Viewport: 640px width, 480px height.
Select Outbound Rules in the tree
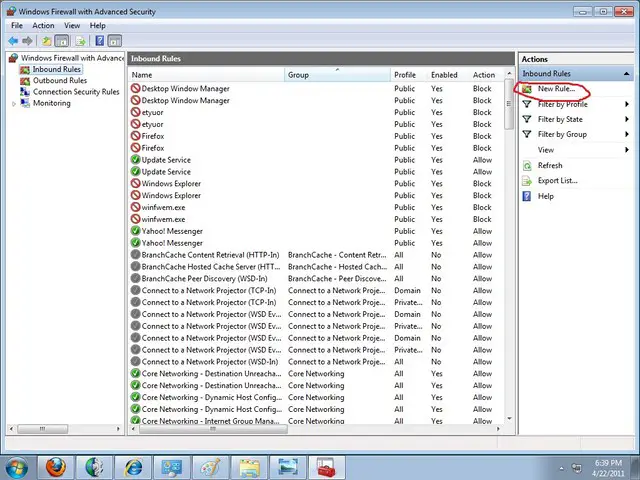[60, 81]
